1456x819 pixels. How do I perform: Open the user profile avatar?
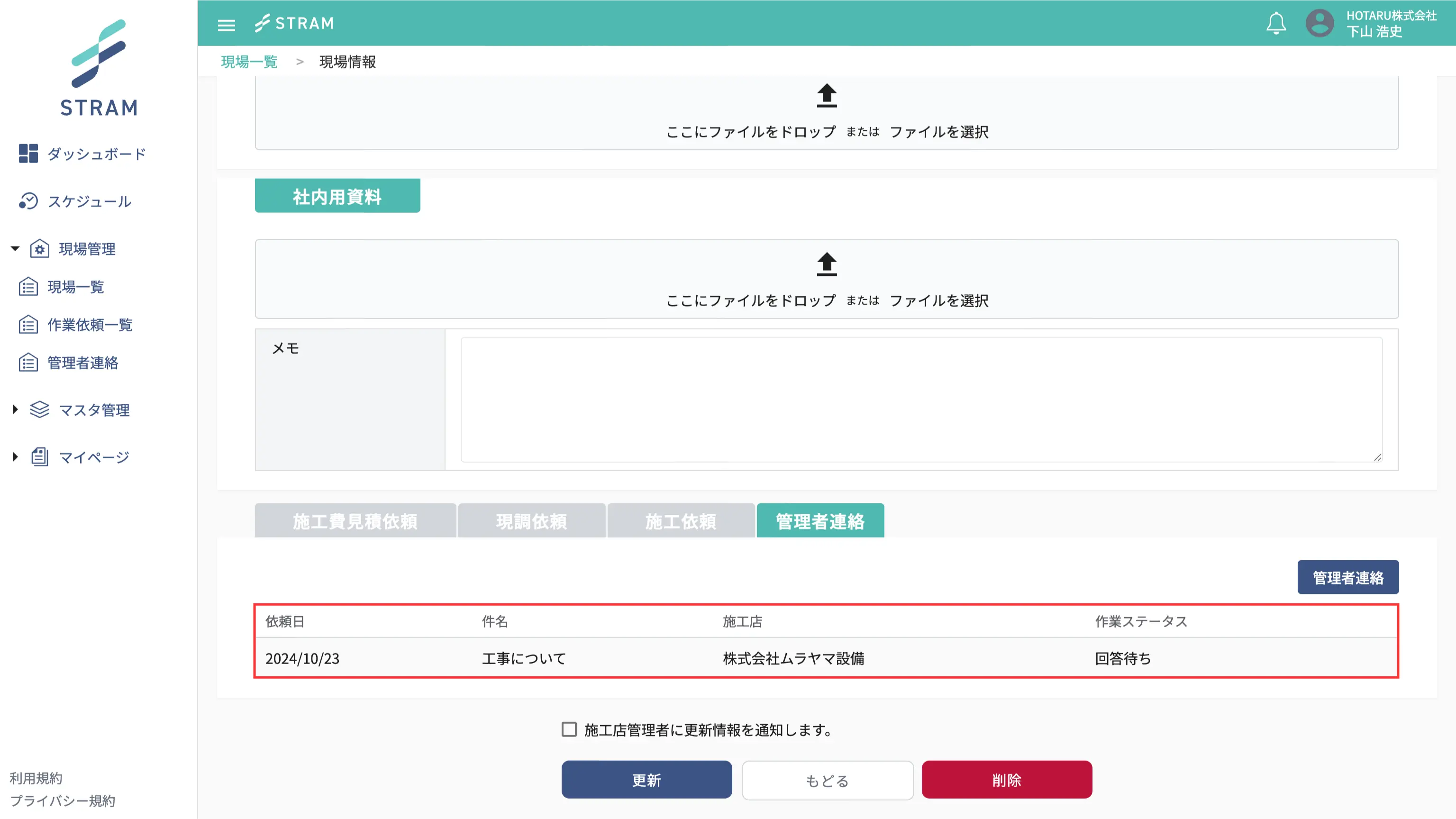(x=1320, y=23)
